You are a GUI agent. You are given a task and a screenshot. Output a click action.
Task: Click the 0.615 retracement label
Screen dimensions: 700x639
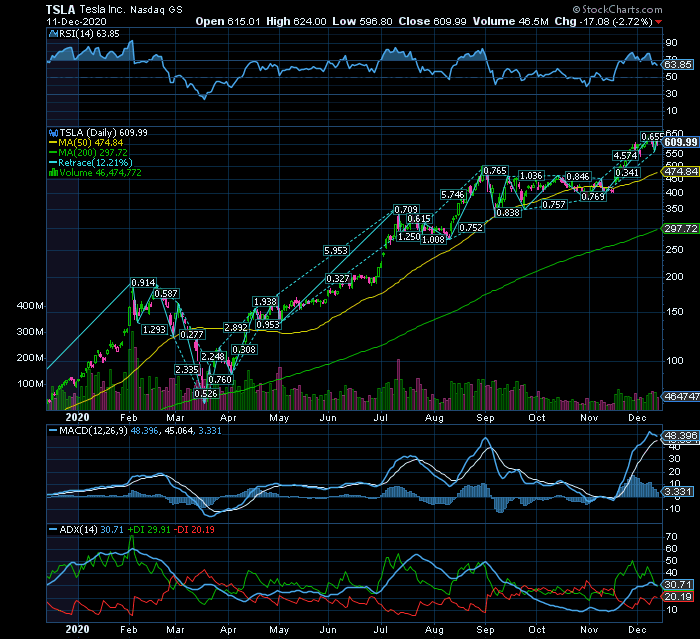pos(419,218)
